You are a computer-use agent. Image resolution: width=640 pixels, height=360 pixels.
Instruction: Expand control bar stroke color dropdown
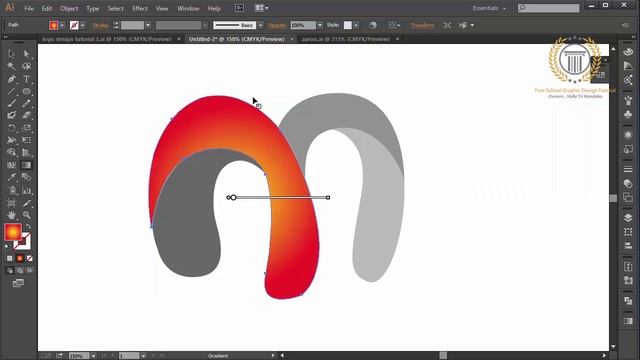click(x=83, y=25)
